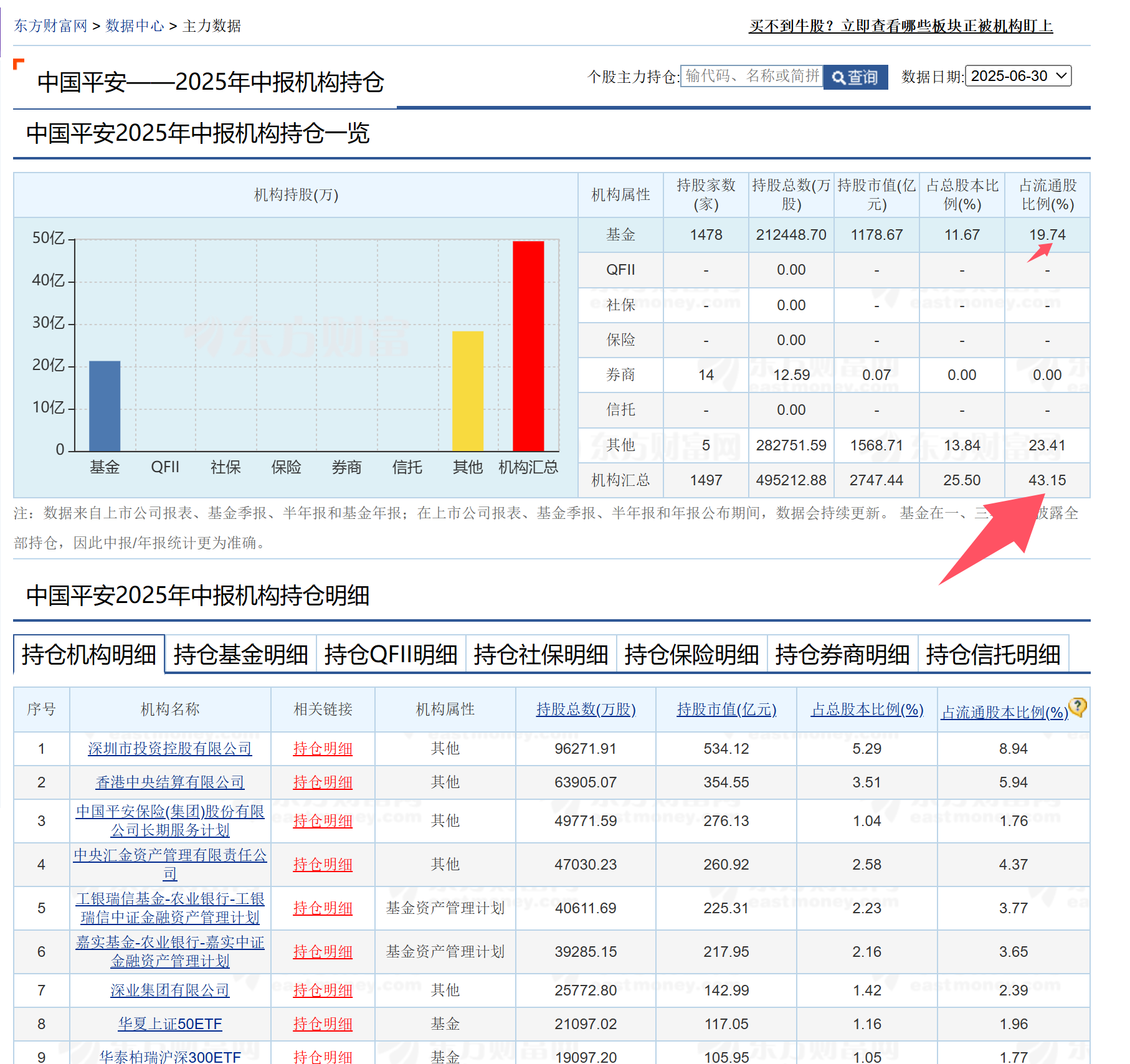1130x1064 pixels.
Task: Open the 数据日期 date dropdown
Action: 1018,76
